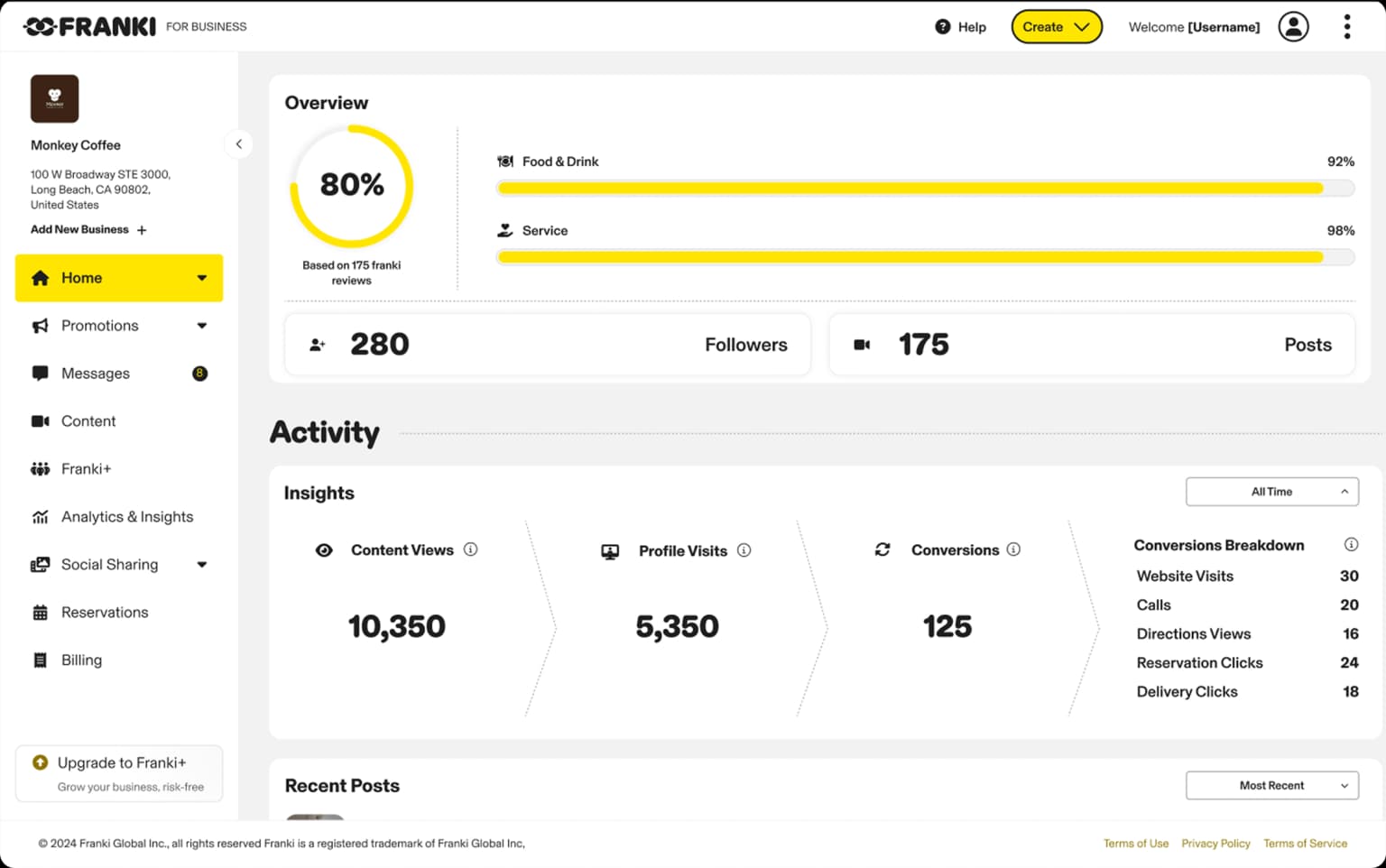Click the Content Views info tooltip icon

pos(470,549)
